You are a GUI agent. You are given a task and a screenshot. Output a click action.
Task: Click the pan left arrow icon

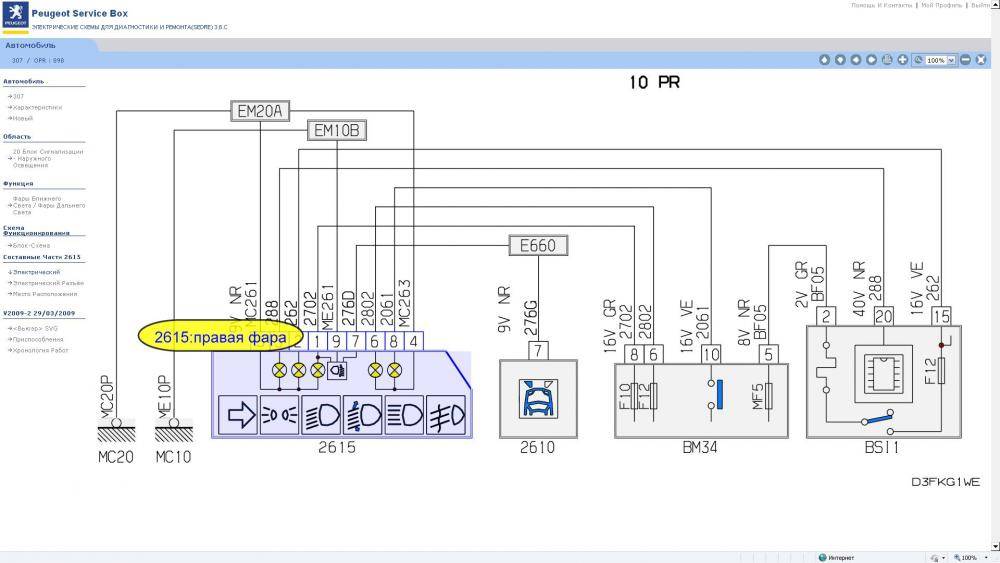click(856, 60)
